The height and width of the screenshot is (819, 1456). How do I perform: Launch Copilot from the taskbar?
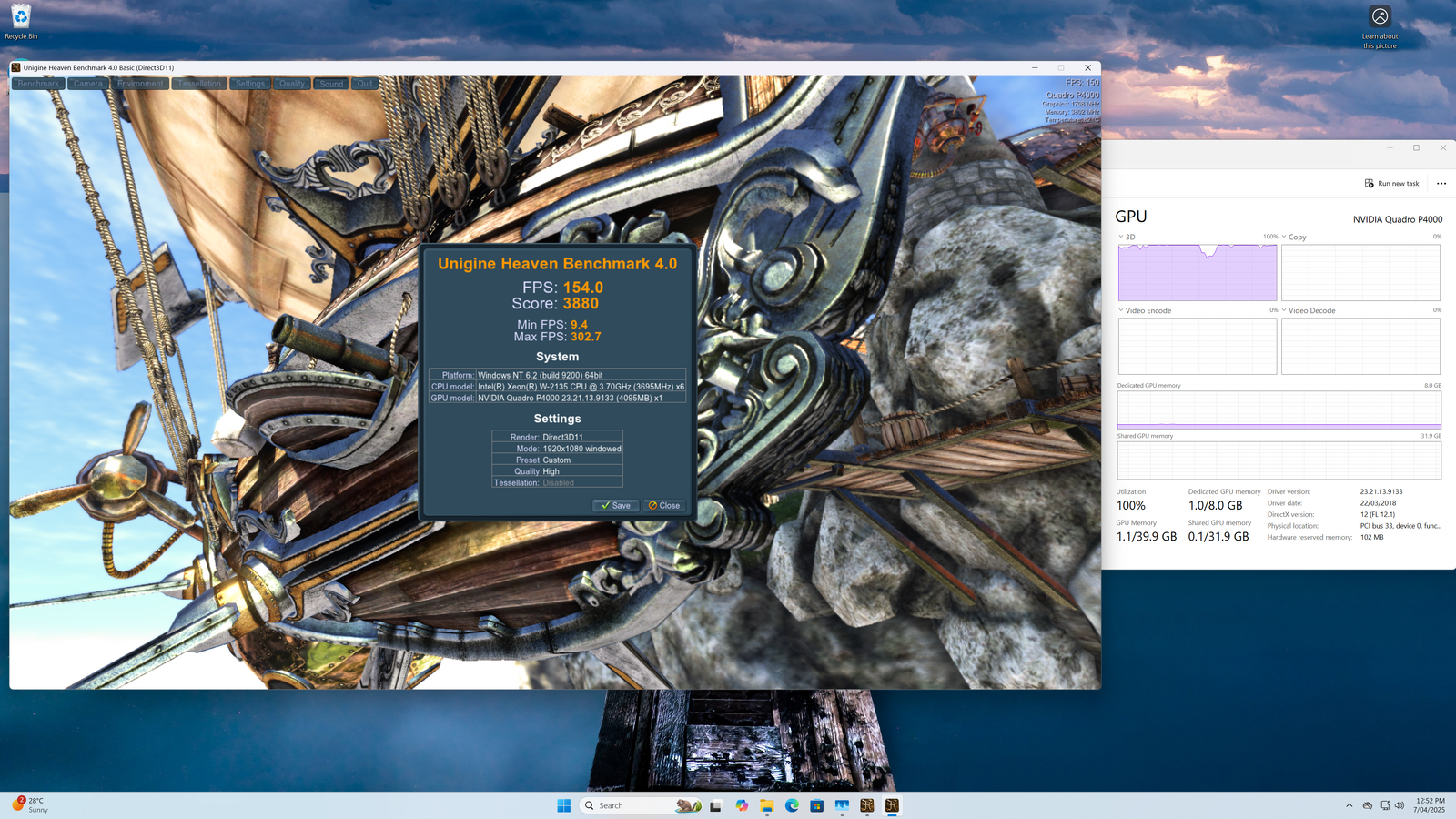742,805
